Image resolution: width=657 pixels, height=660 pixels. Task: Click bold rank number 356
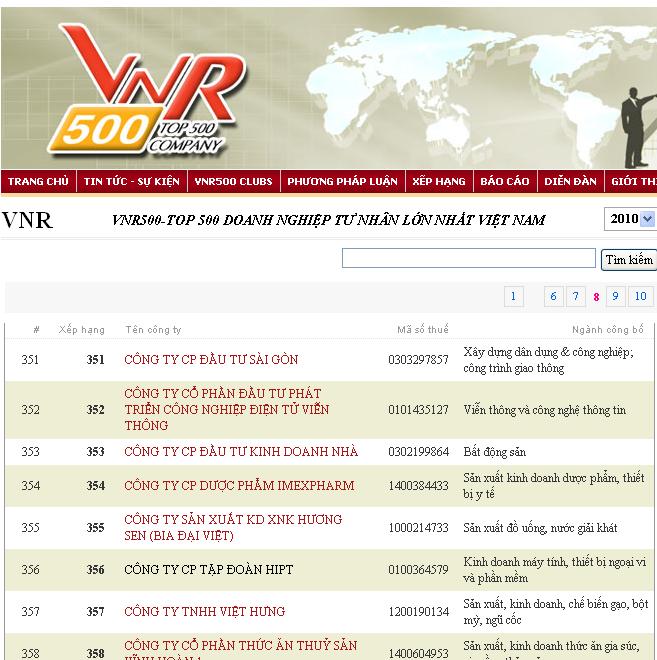(x=96, y=570)
